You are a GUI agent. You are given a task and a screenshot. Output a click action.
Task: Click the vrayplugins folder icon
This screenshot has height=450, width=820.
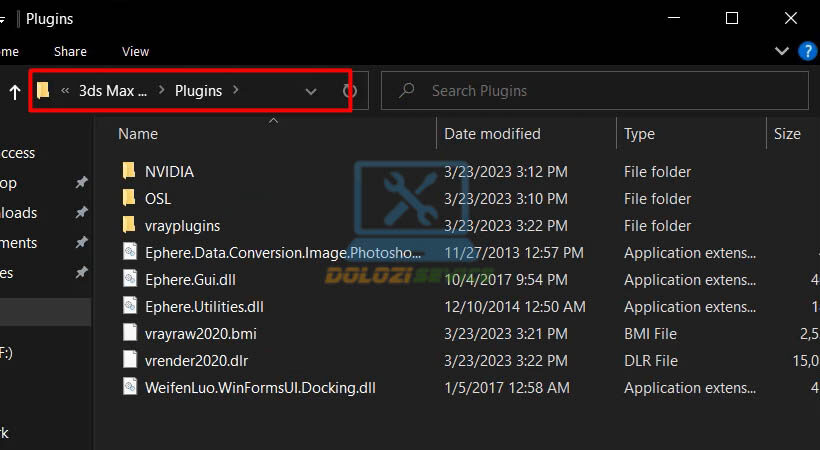coord(128,226)
